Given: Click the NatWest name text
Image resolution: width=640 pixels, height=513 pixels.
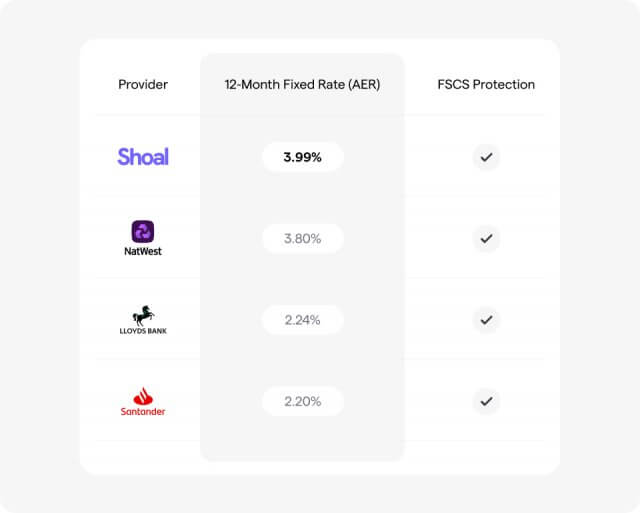Looking at the screenshot, I should (x=143, y=251).
